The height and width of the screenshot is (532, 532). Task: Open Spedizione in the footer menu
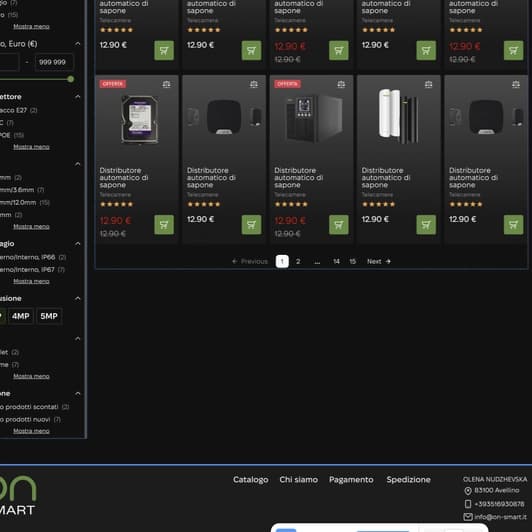click(x=408, y=480)
